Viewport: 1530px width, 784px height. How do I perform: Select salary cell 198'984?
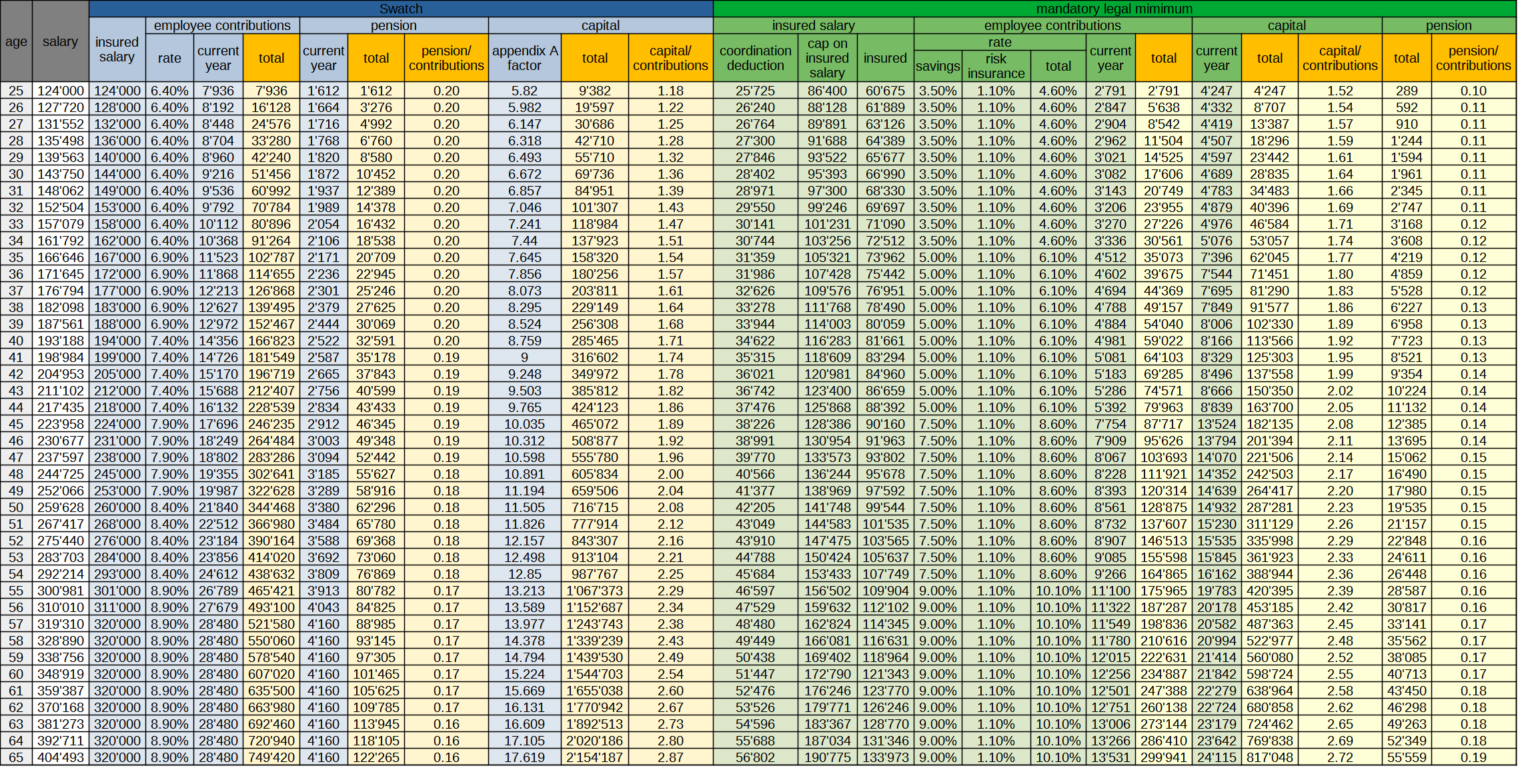[x=61, y=357]
